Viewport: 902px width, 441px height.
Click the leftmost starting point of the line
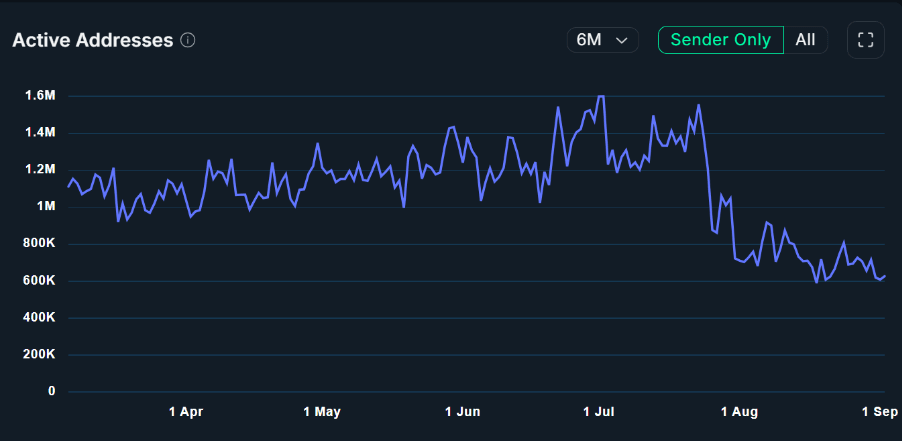pos(68,187)
